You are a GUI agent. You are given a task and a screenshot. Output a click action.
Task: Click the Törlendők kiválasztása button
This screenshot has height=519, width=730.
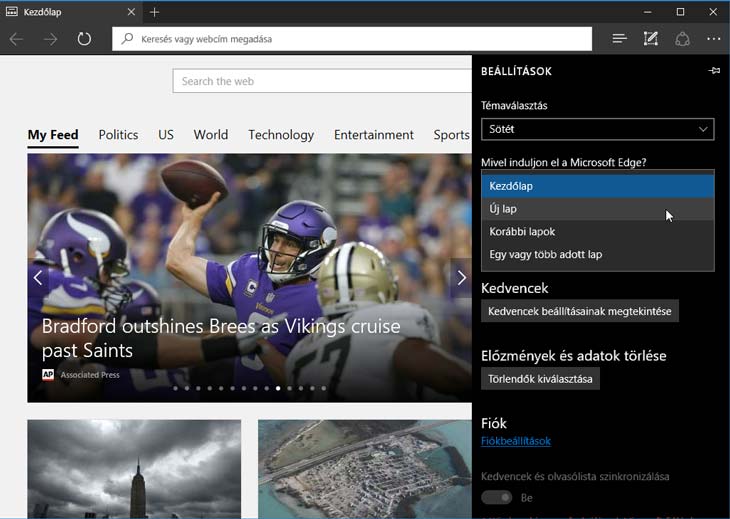540,379
